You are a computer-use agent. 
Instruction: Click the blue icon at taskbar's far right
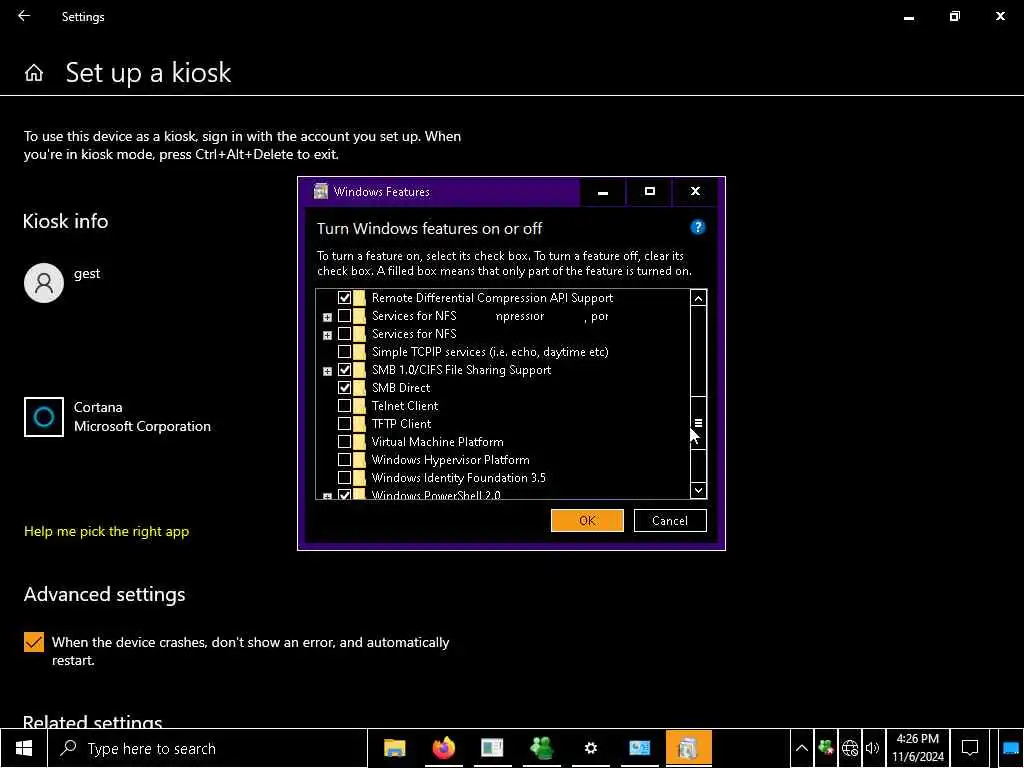pyautogui.click(x=1011, y=748)
